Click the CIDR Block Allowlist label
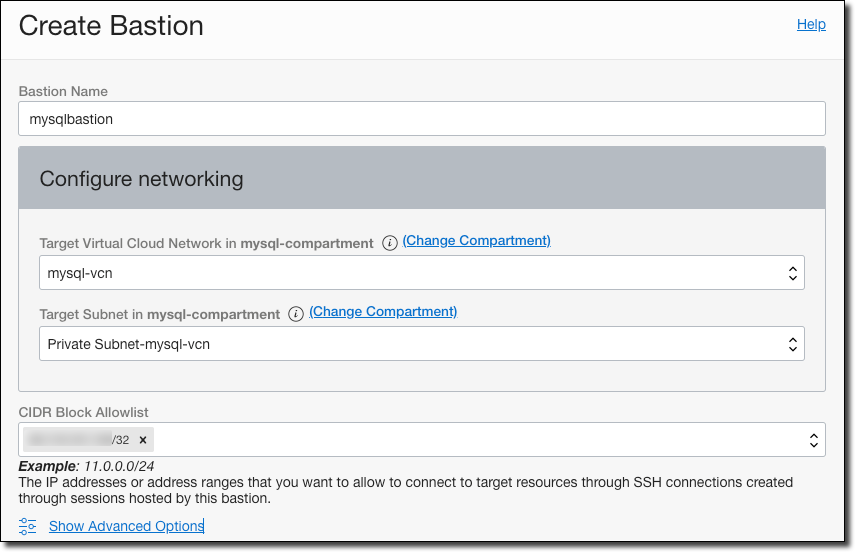 click(84, 411)
